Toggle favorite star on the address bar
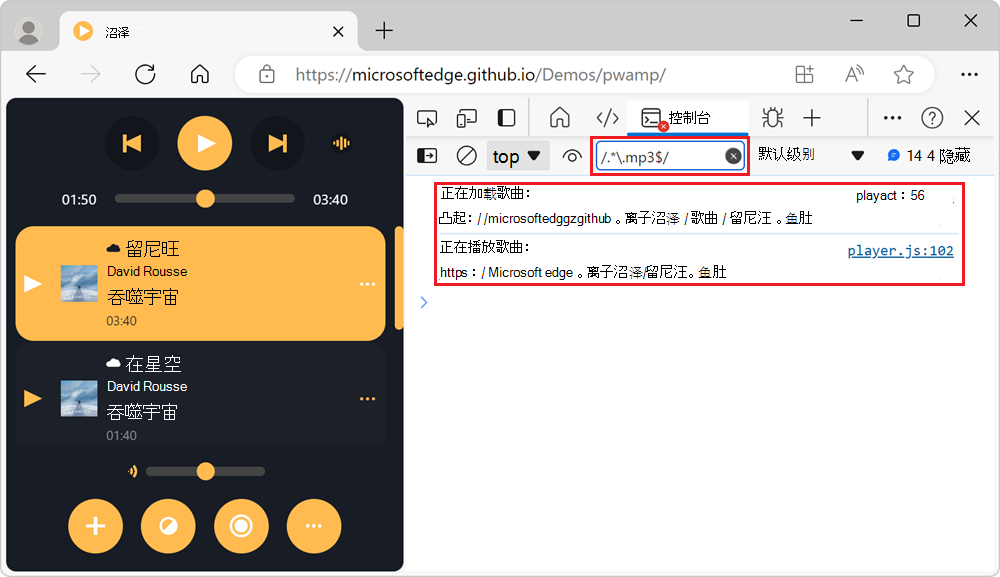1000x577 pixels. tap(903, 74)
